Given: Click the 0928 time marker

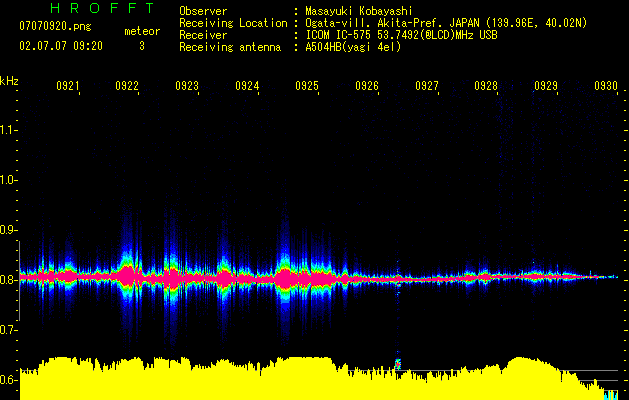Looking at the screenshot, I should pyautogui.click(x=486, y=86).
